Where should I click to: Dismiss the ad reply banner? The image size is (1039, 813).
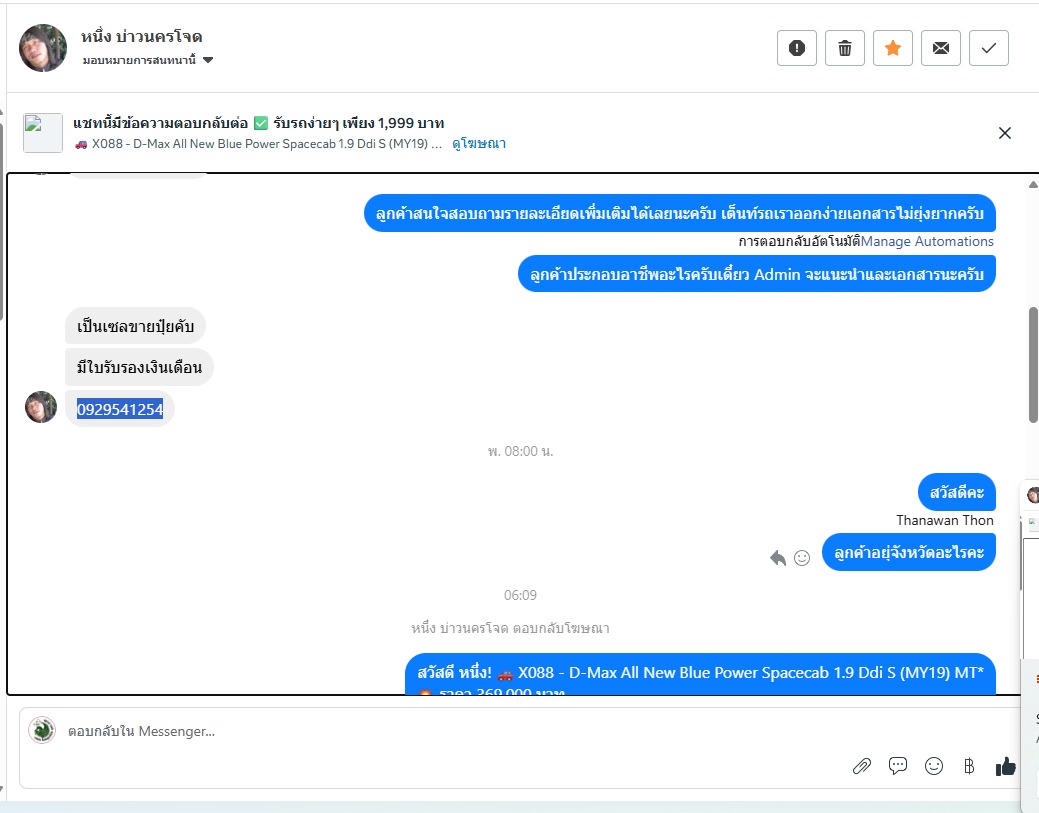point(1005,133)
